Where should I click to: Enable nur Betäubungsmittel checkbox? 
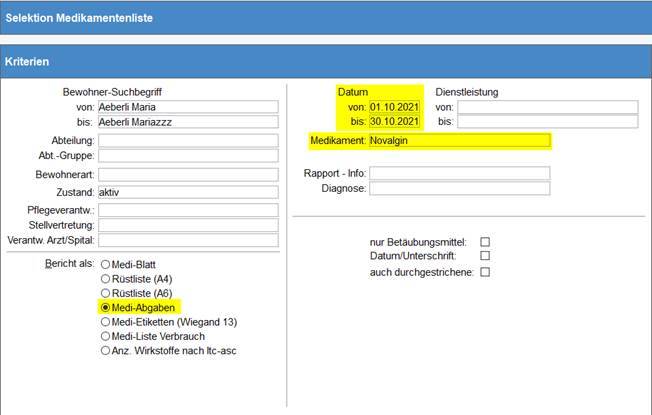tap(485, 242)
